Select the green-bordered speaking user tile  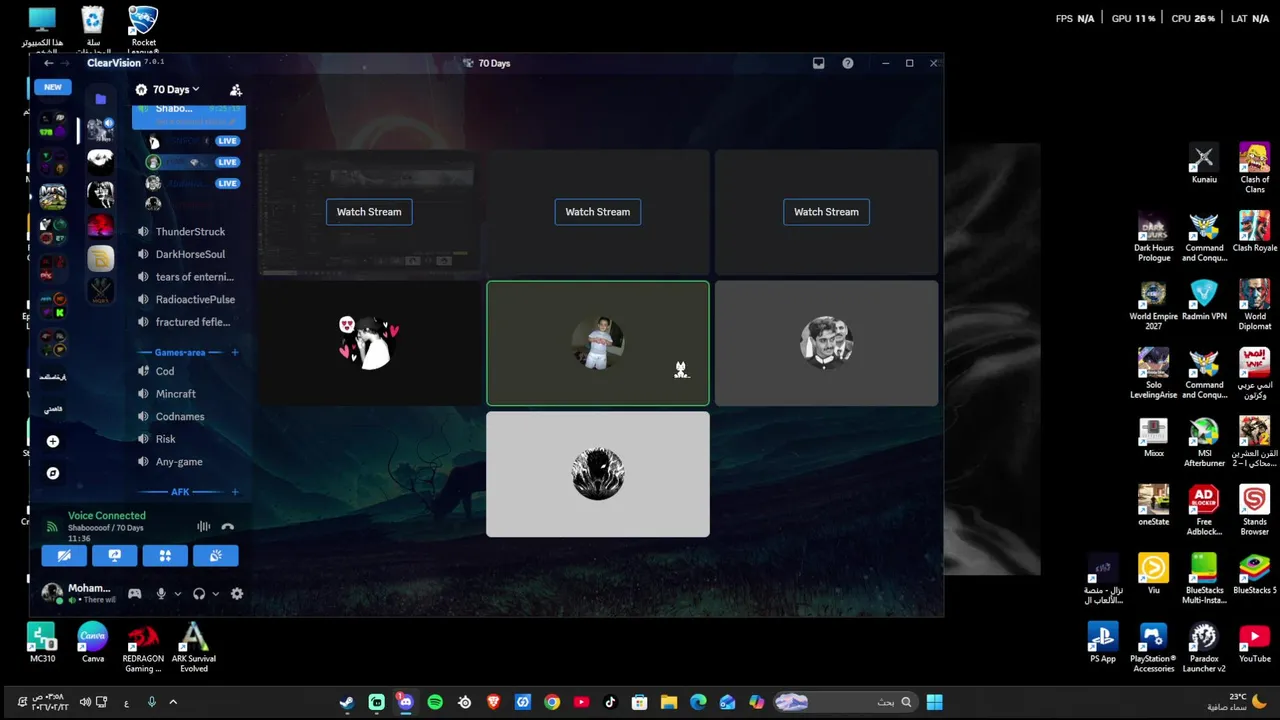(598, 343)
